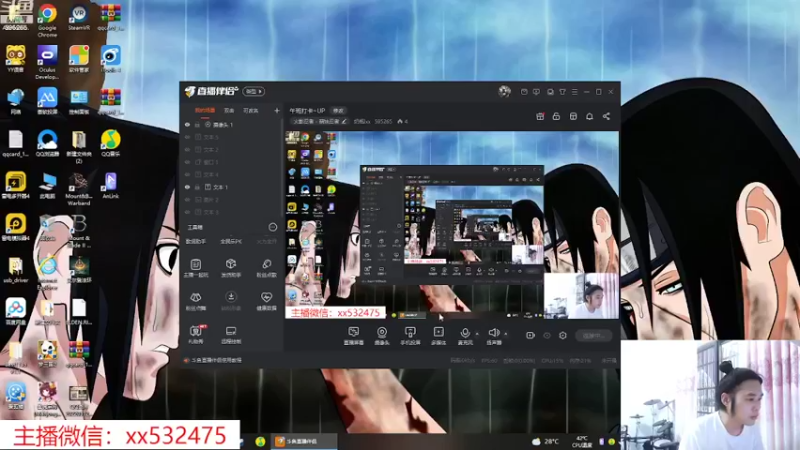Click the room ID 585265 text
Screen dimensions: 800x450
[383, 121]
